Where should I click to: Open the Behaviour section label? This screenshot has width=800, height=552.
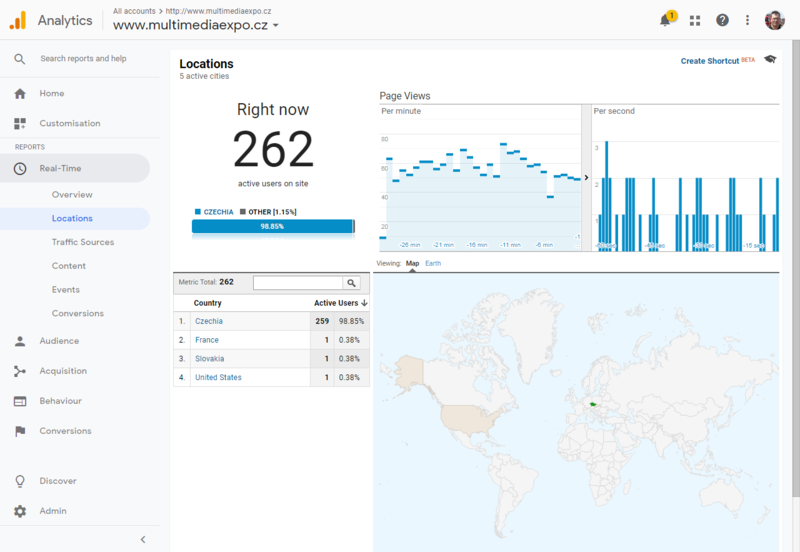click(61, 401)
